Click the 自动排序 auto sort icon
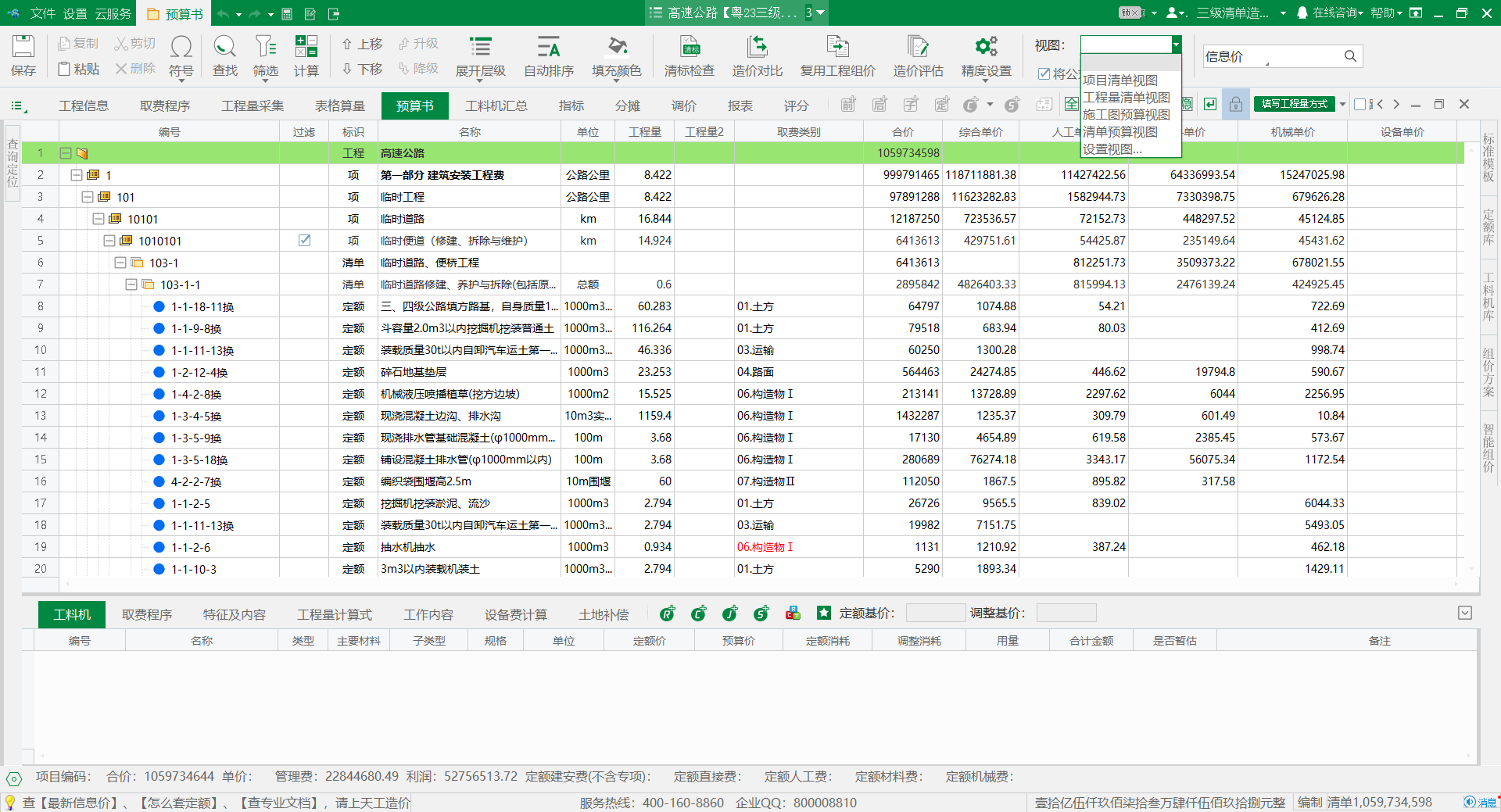 (548, 47)
